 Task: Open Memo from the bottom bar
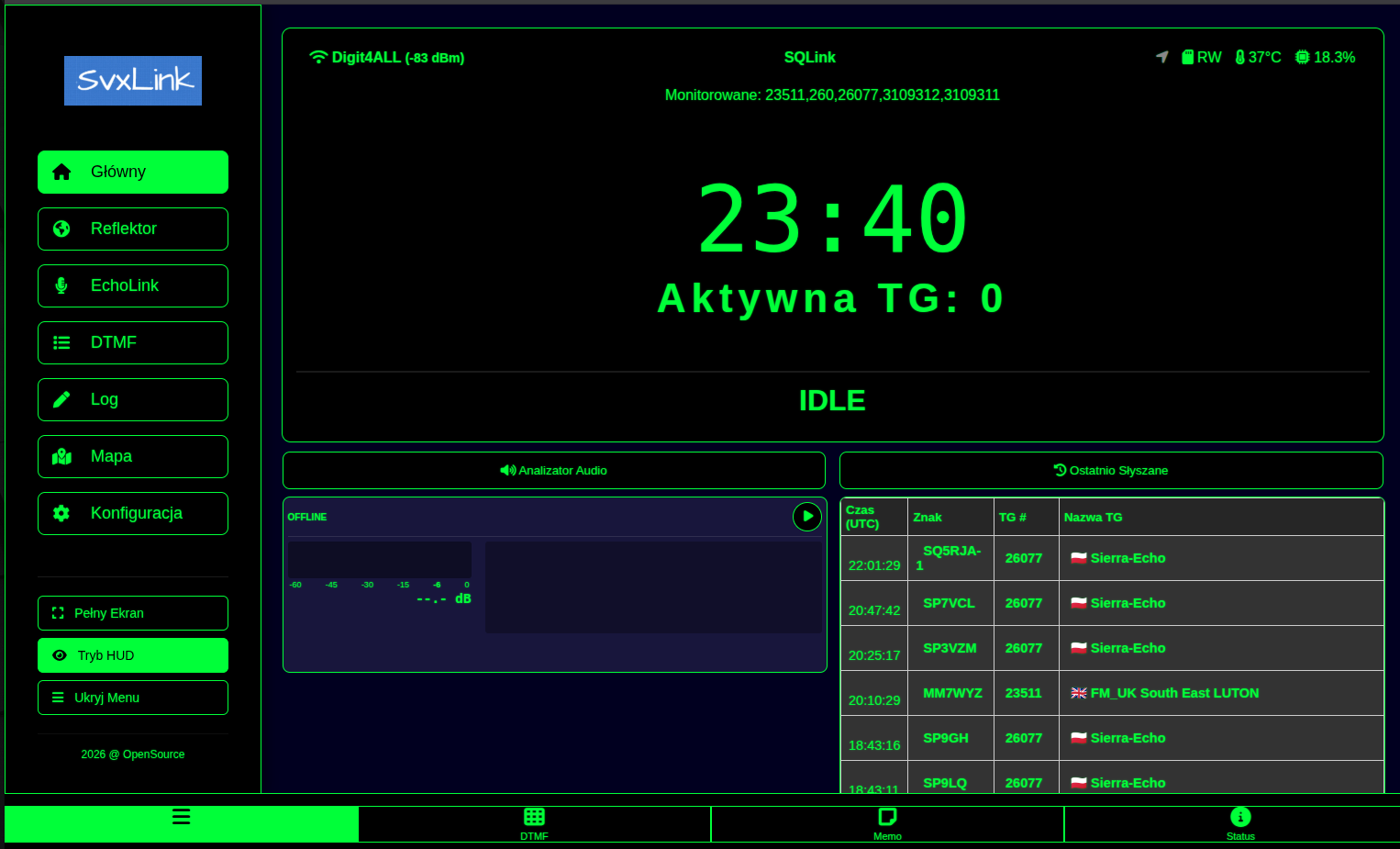click(887, 822)
